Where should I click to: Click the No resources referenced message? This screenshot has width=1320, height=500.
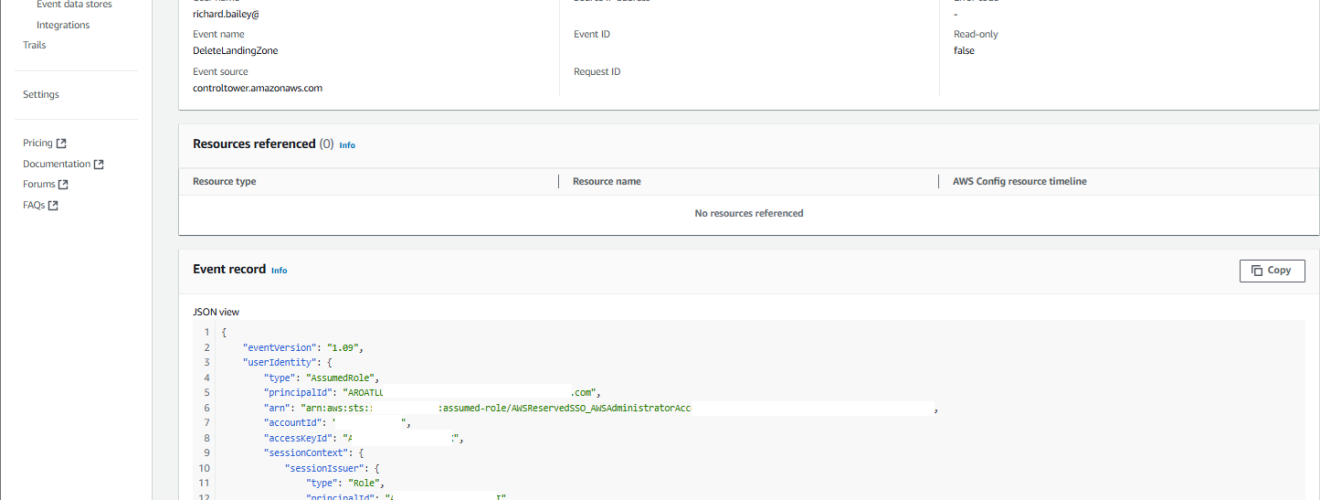tap(749, 213)
